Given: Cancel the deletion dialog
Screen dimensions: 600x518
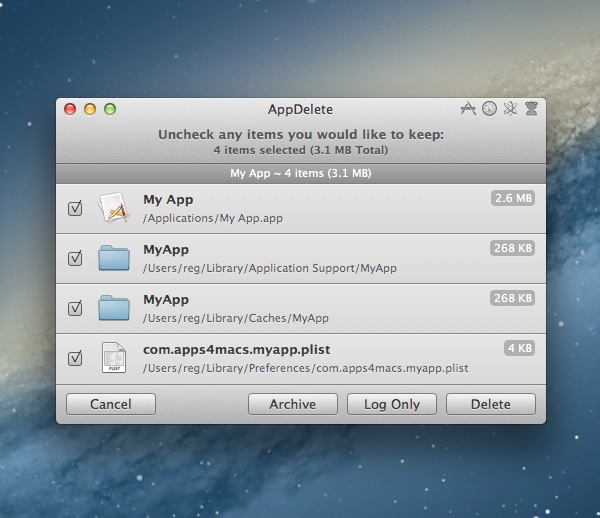Looking at the screenshot, I should coord(111,404).
